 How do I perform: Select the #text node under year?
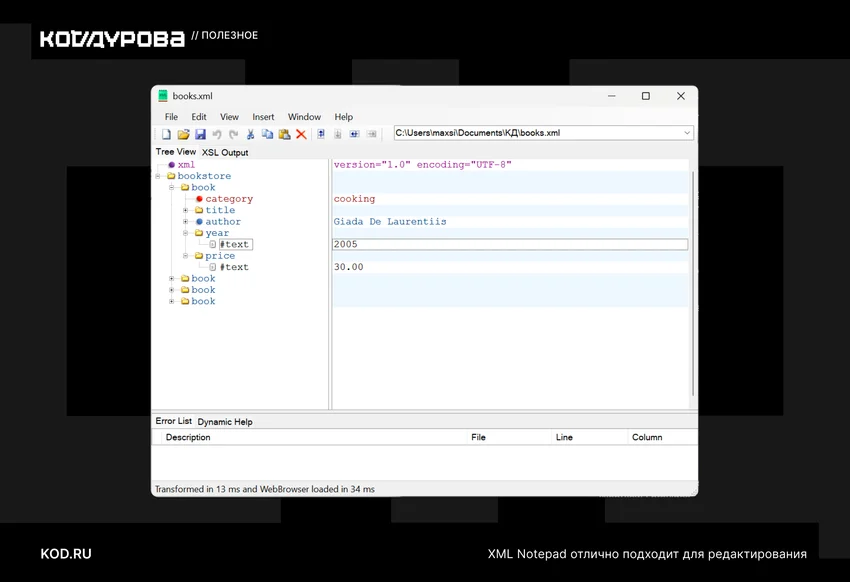point(235,244)
